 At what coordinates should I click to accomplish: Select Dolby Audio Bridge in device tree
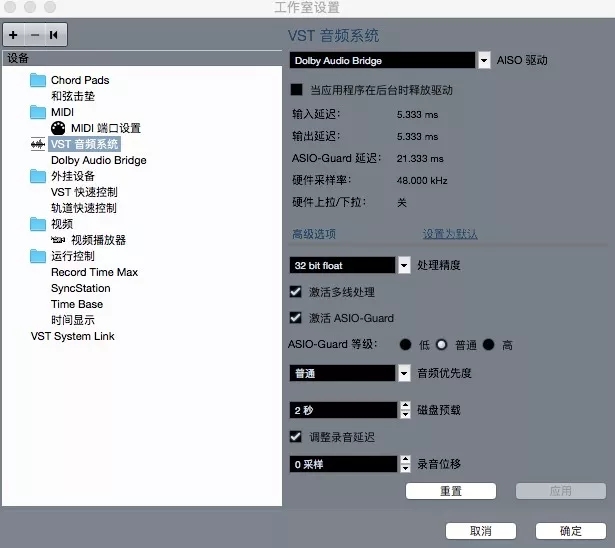[x=98, y=160]
